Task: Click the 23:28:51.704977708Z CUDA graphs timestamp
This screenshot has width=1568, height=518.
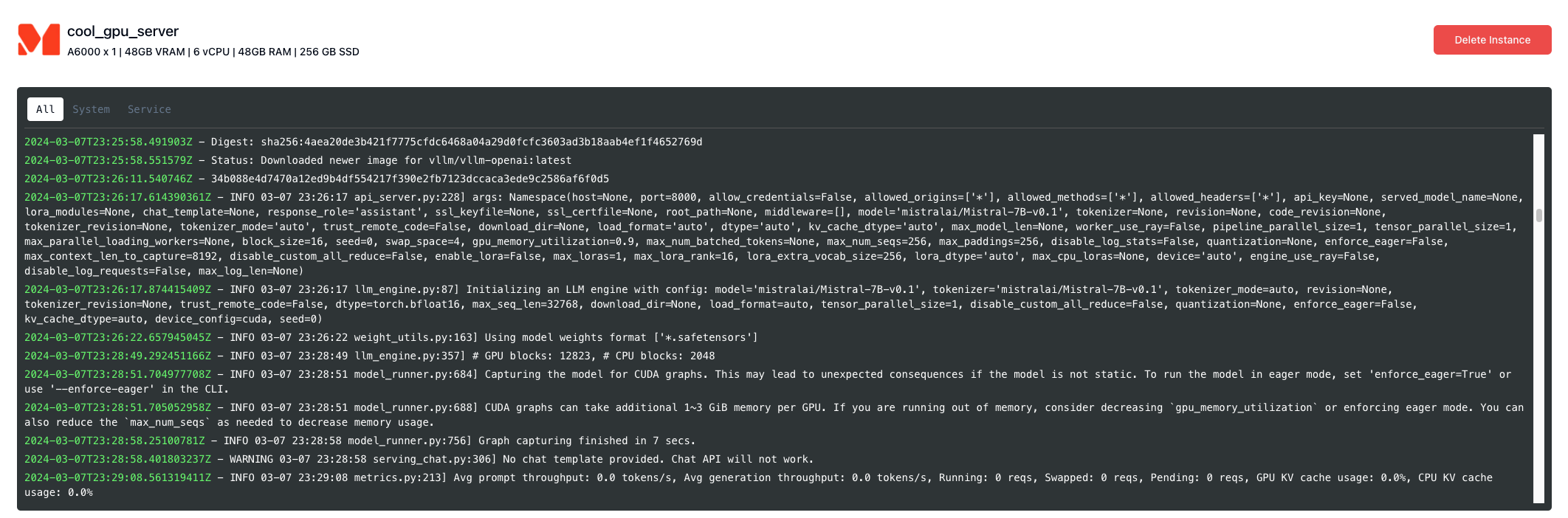Action: (117, 374)
